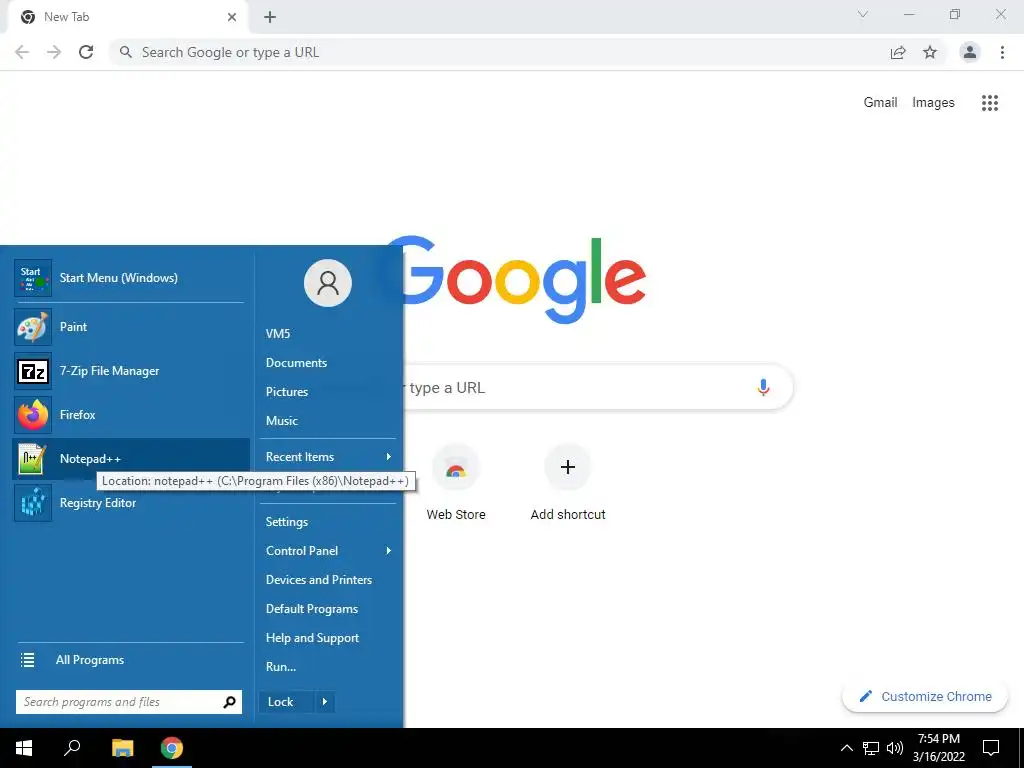The image size is (1024, 768).
Task: Click Chrome's forward arrow
Action: click(x=54, y=52)
